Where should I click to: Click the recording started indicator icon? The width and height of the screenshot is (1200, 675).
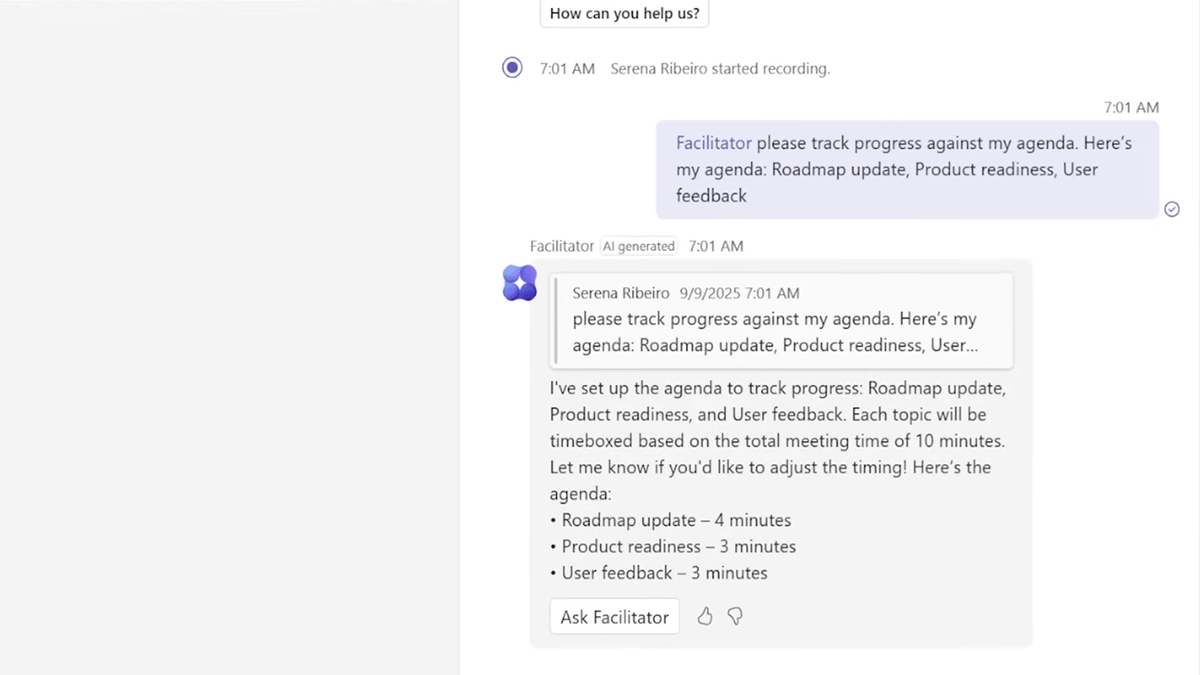tap(512, 68)
